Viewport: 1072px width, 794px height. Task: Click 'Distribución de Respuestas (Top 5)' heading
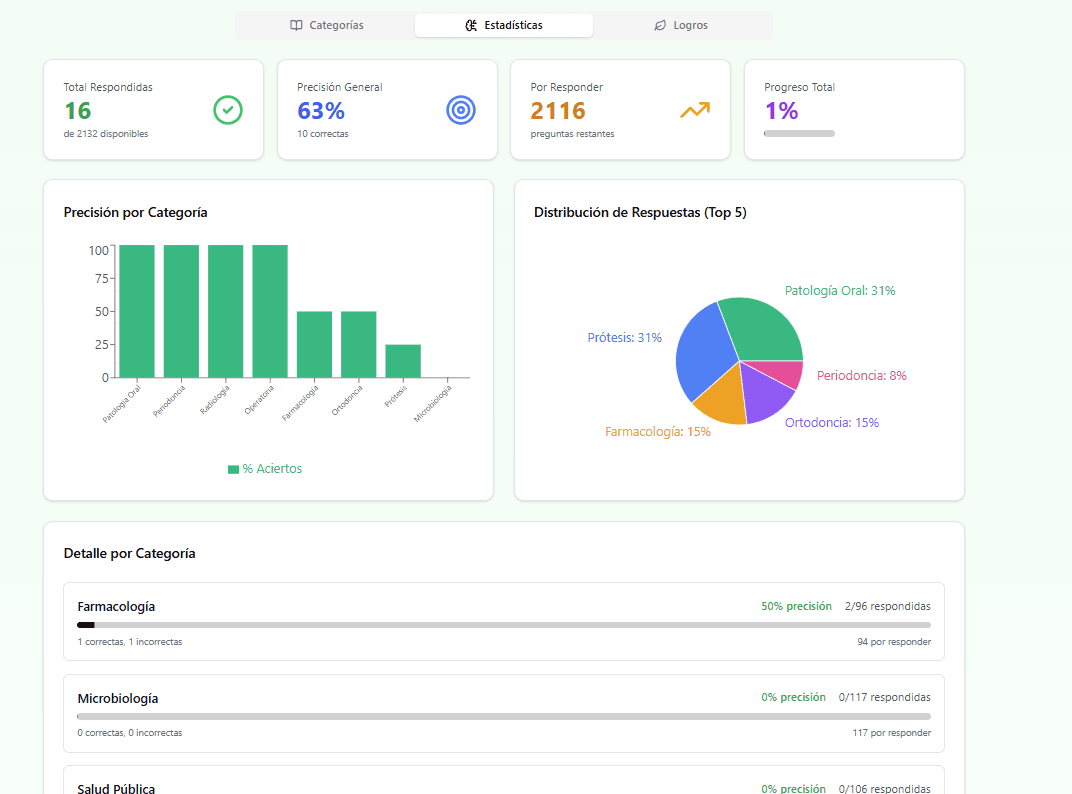pos(640,213)
